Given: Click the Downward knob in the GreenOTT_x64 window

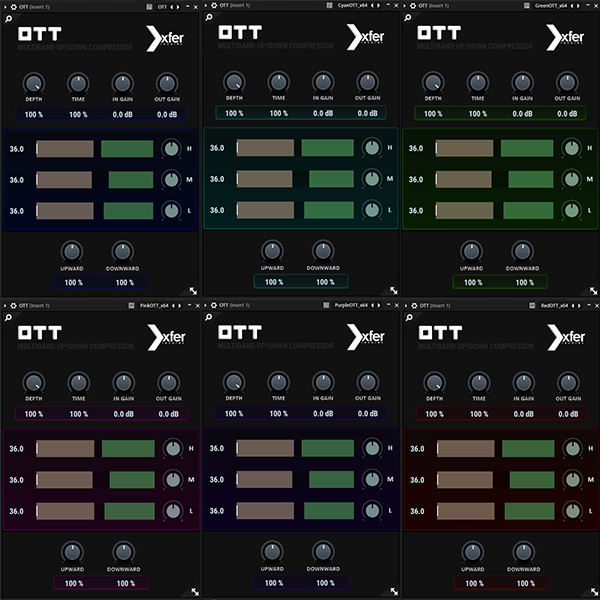Looking at the screenshot, I should (522, 251).
